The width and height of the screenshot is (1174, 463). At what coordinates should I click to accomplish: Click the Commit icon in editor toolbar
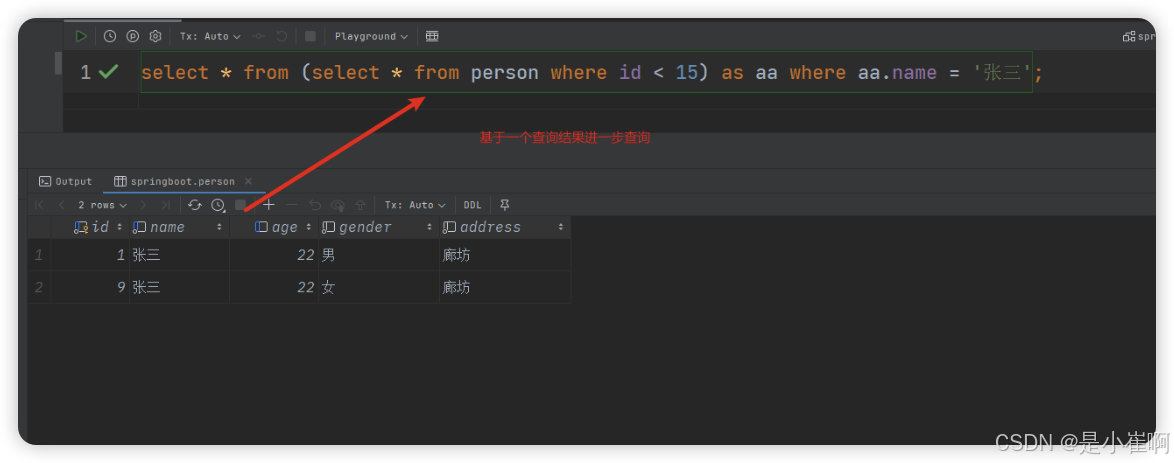(x=259, y=36)
